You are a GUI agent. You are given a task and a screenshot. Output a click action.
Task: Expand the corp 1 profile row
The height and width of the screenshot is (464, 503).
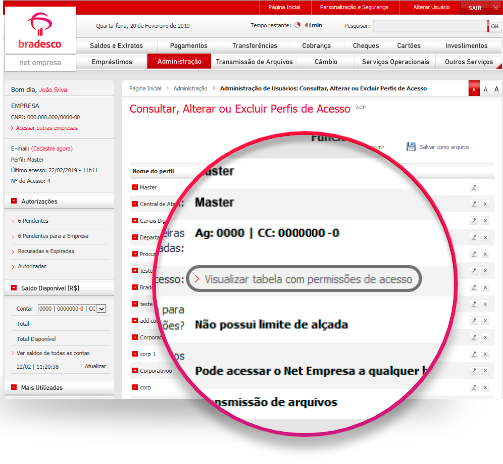pyautogui.click(x=135, y=354)
